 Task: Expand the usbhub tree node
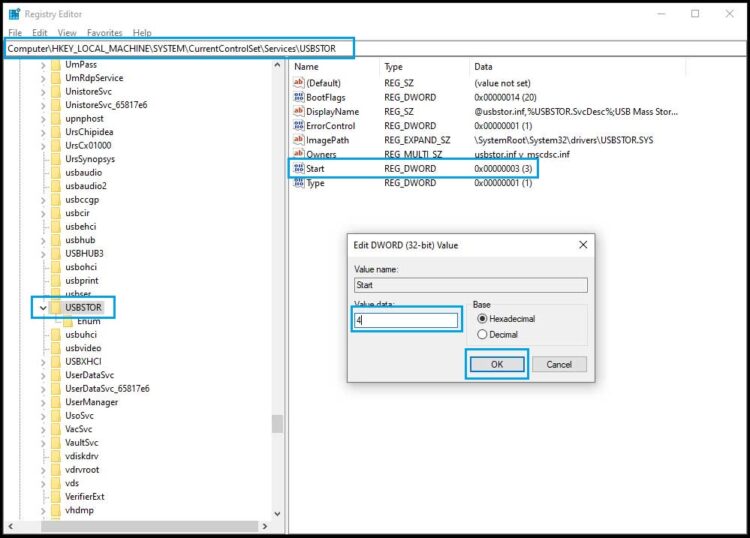(43, 240)
